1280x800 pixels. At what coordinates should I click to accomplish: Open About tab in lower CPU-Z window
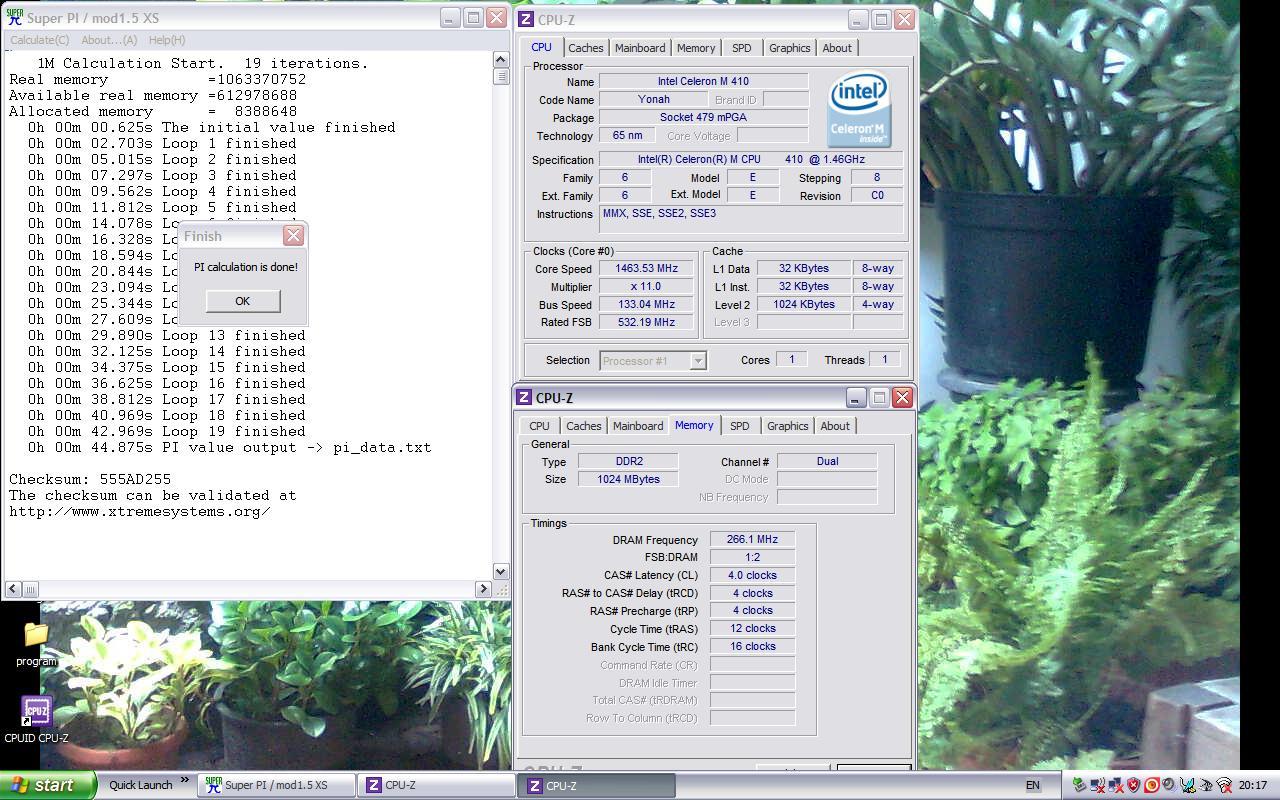[x=835, y=426]
